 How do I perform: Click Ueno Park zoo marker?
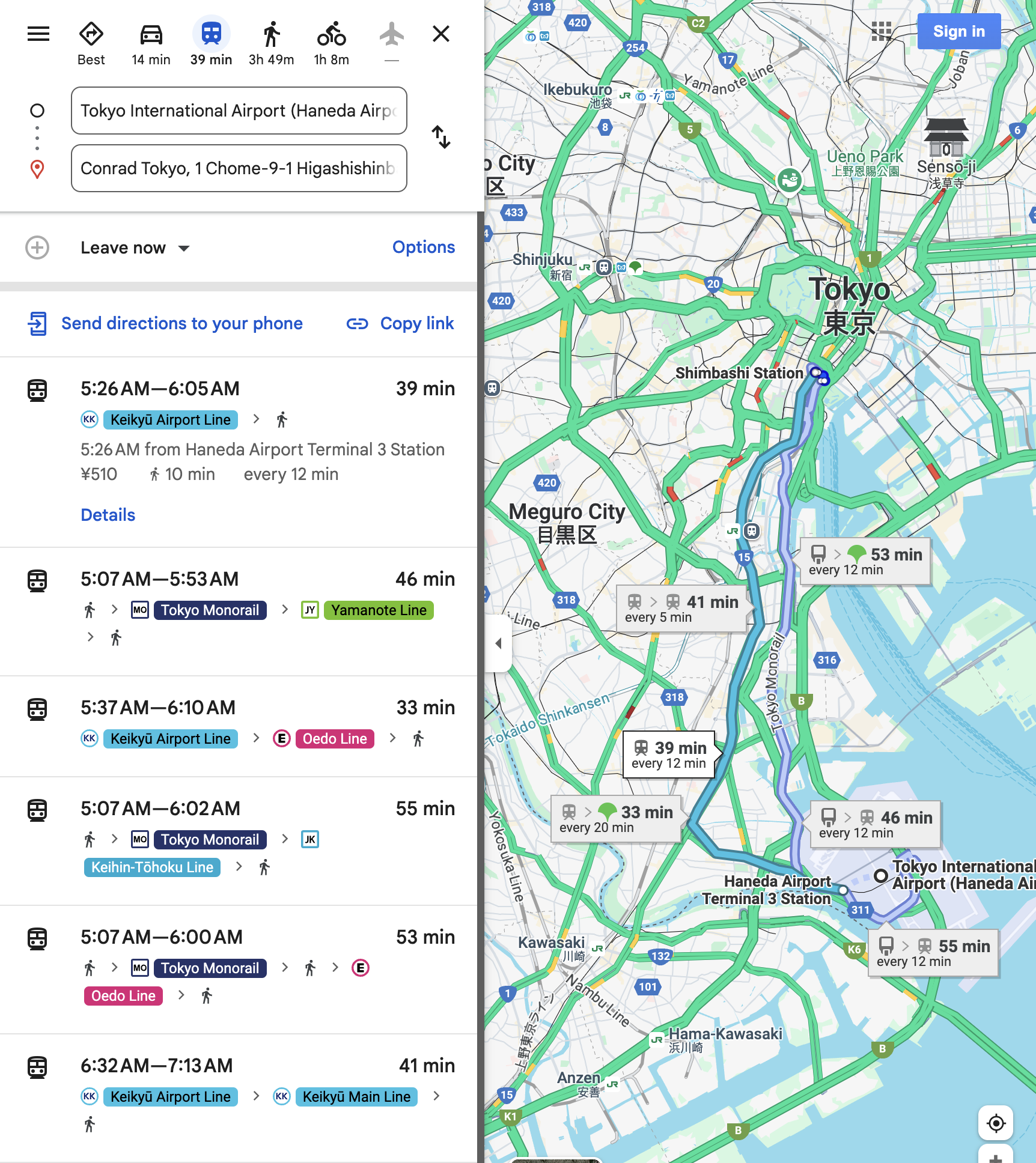[x=790, y=180]
